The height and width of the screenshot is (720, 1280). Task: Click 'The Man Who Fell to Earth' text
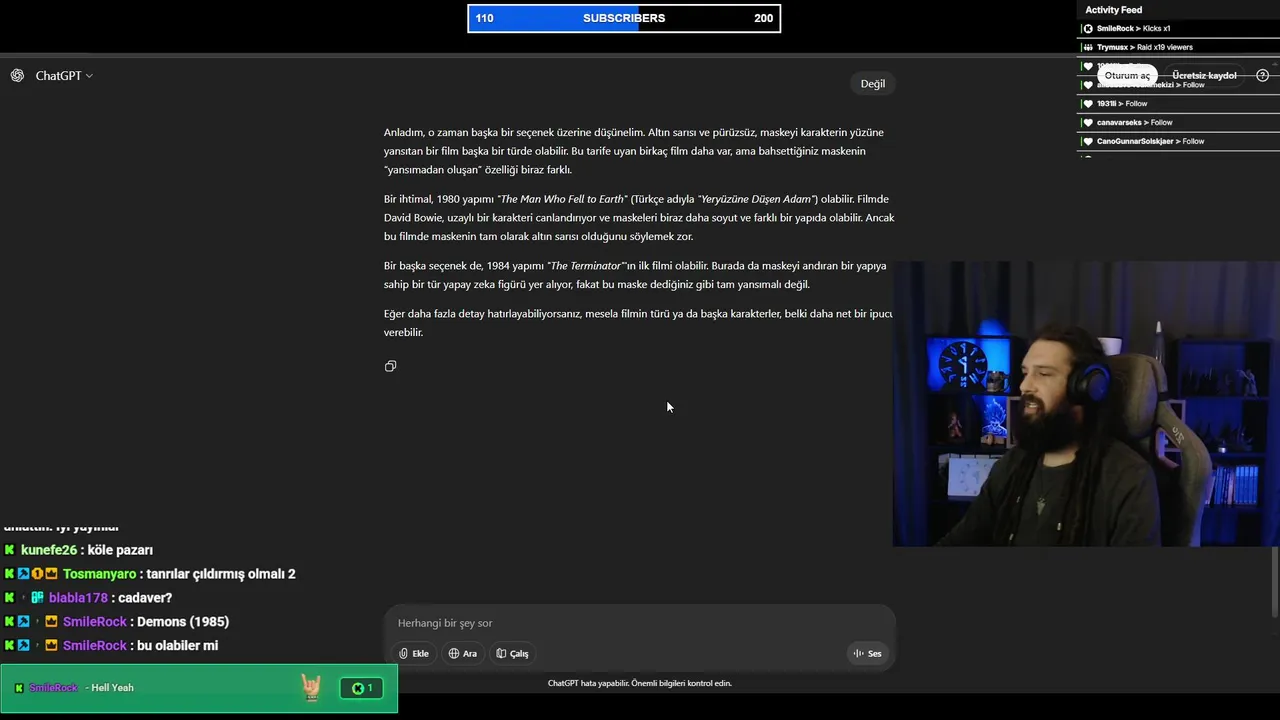(x=563, y=199)
